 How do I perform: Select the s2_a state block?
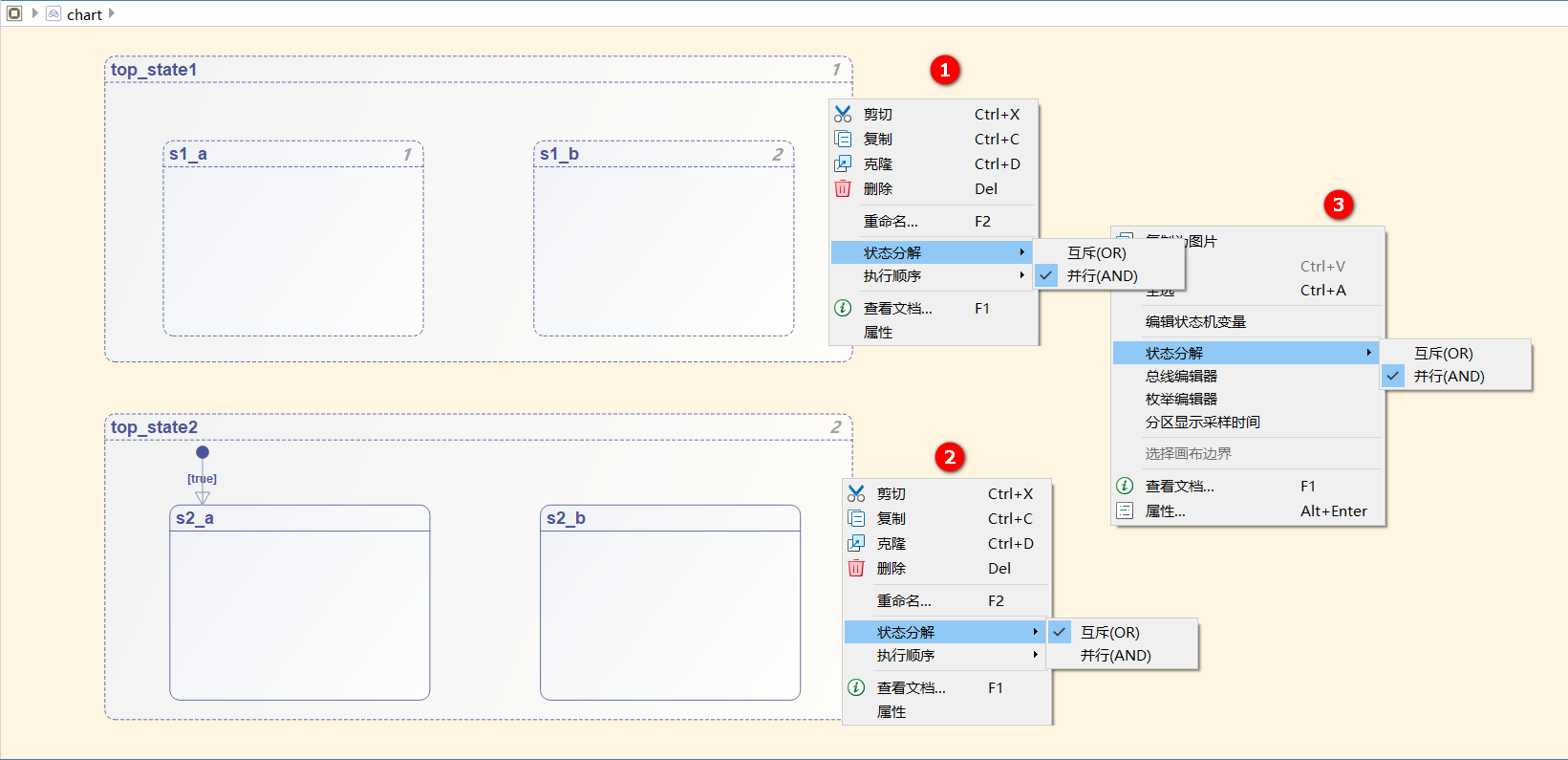click(x=299, y=612)
